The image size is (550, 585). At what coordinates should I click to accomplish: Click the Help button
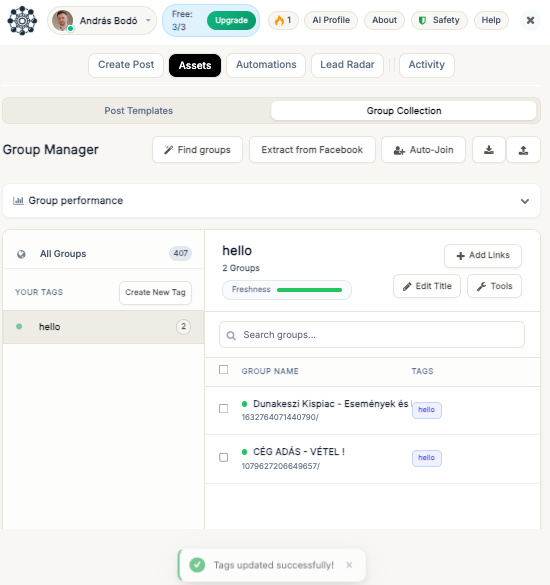pos(491,20)
